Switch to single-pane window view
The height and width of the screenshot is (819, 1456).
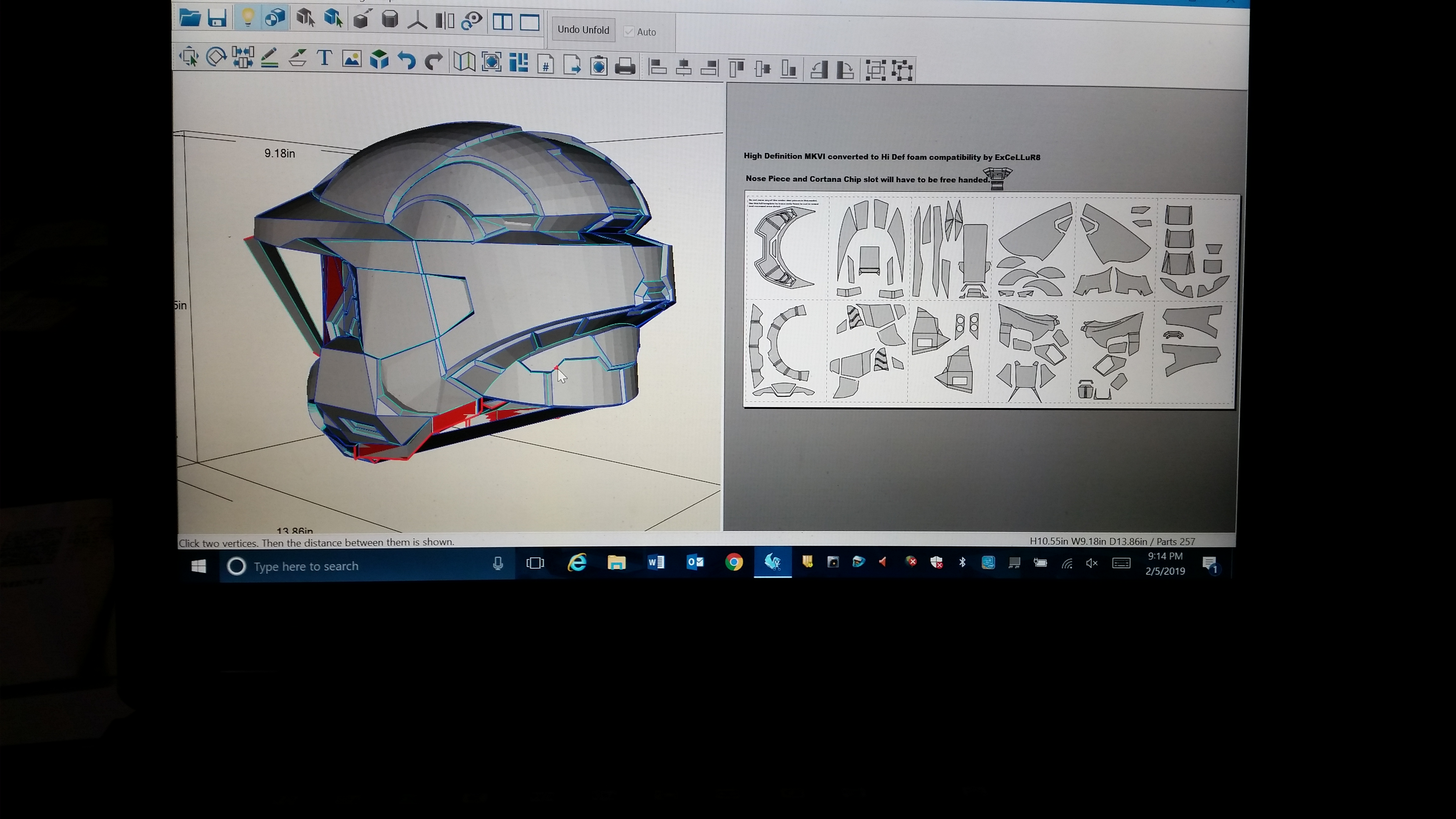530,23
